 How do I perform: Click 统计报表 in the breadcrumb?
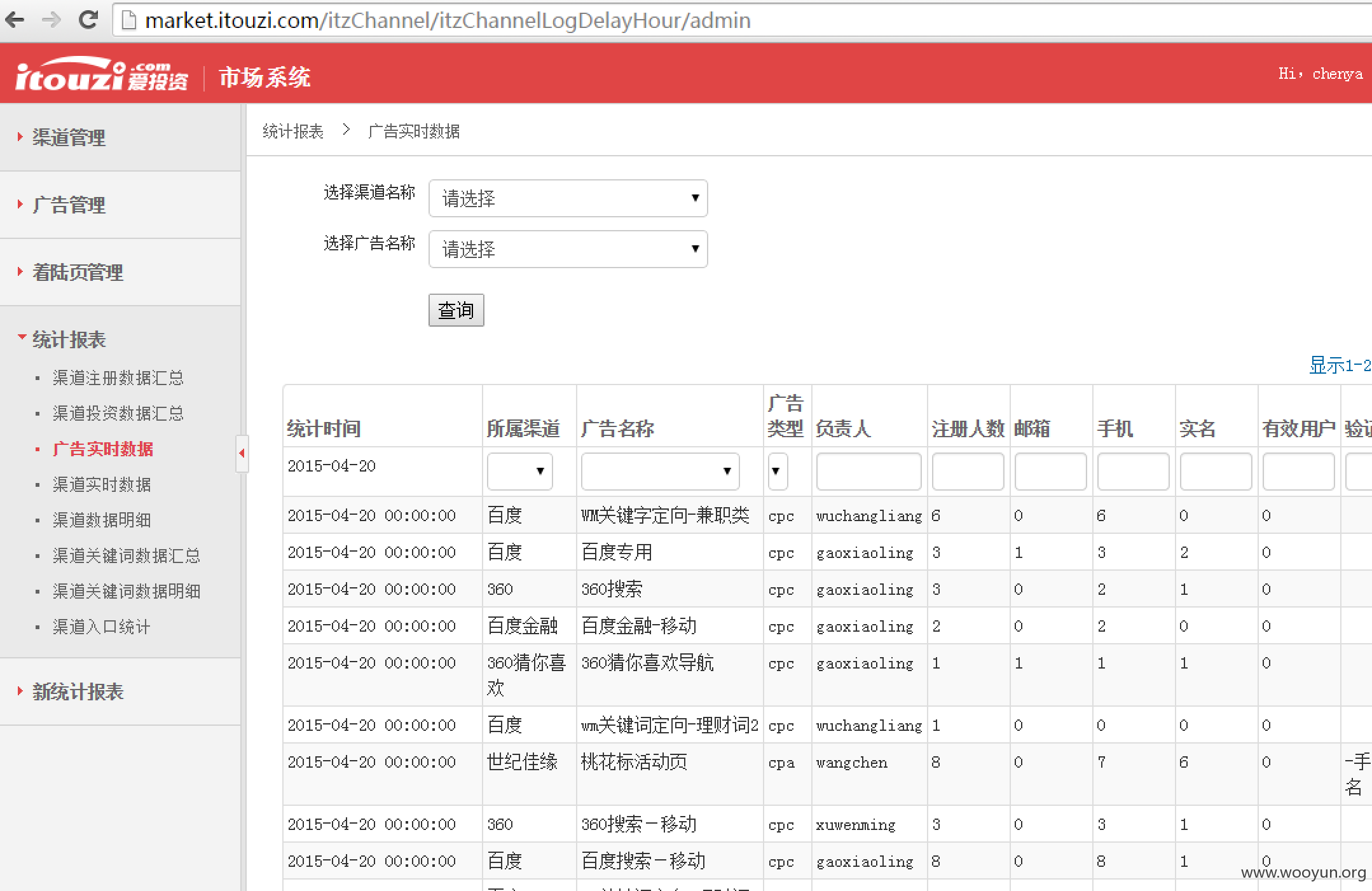(x=293, y=131)
